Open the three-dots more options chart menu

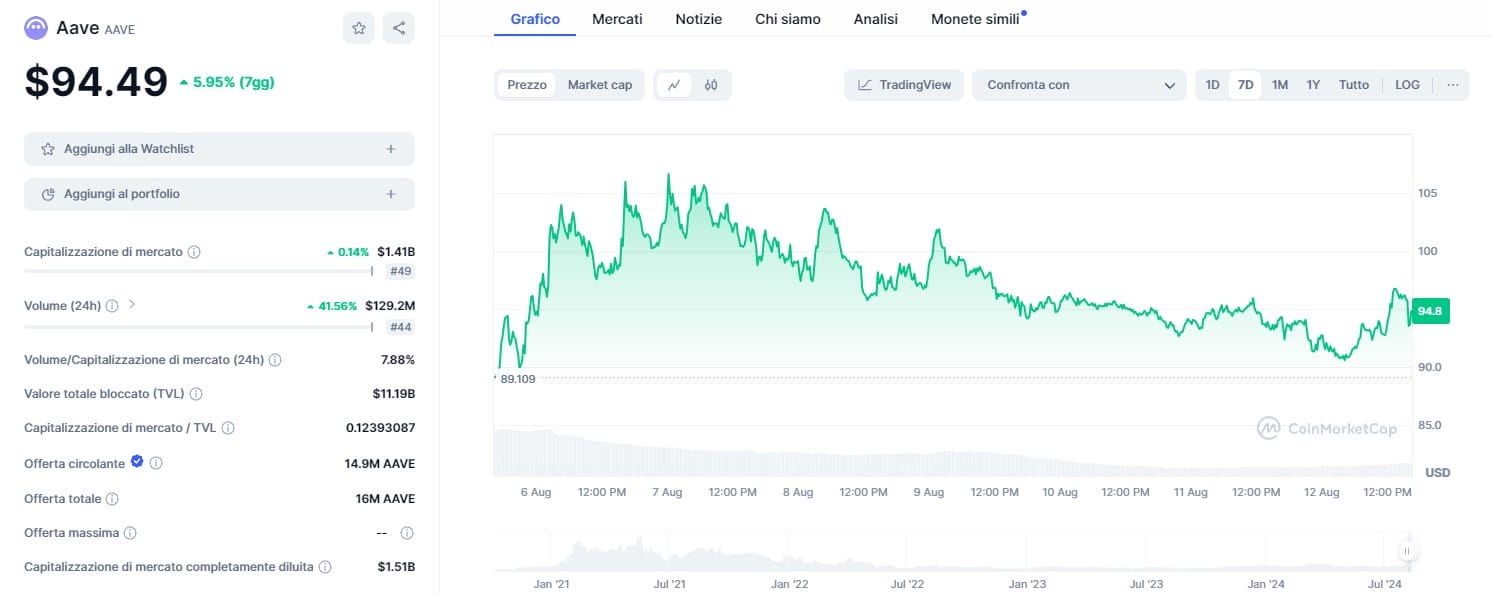1452,85
